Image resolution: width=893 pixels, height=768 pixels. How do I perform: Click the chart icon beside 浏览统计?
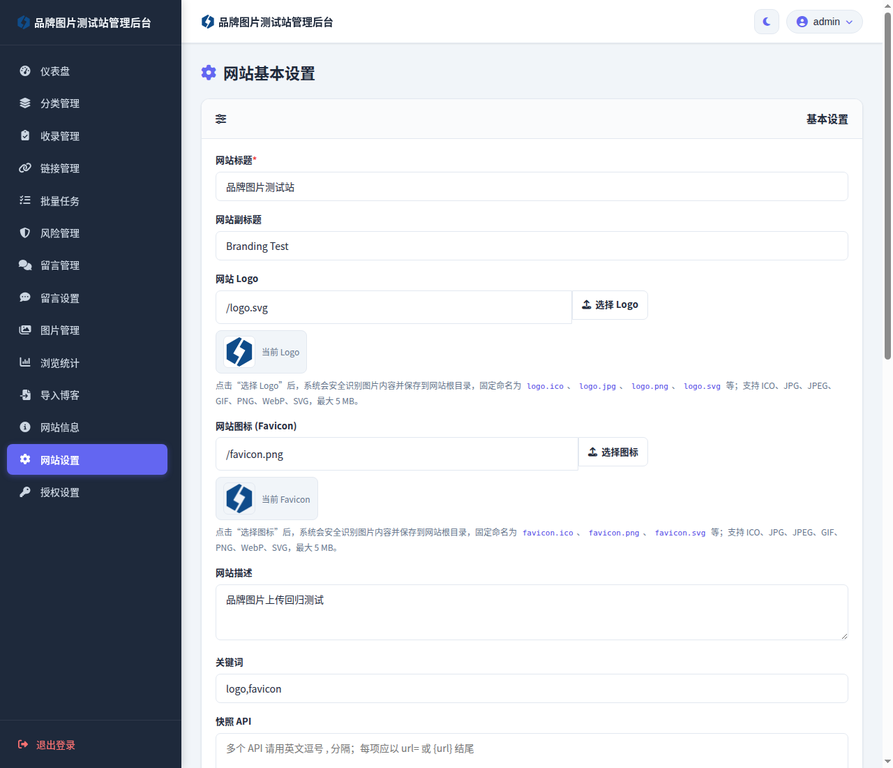(25, 363)
